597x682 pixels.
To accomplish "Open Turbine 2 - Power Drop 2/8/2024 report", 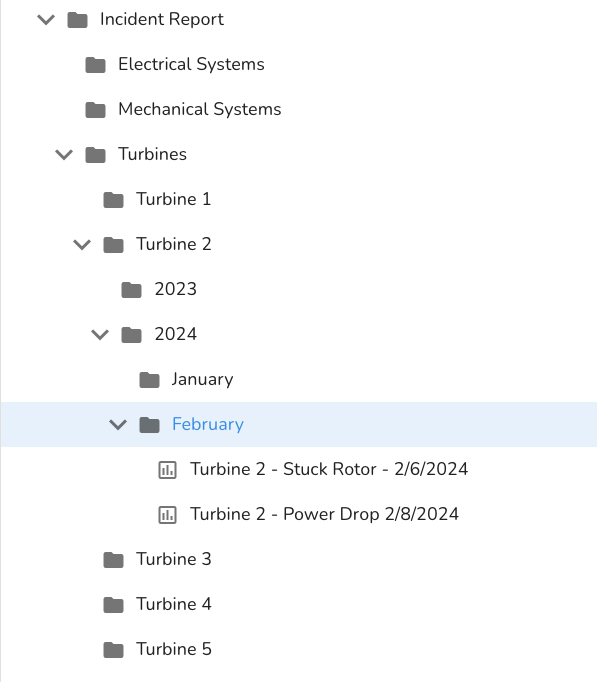I will tap(324, 514).
